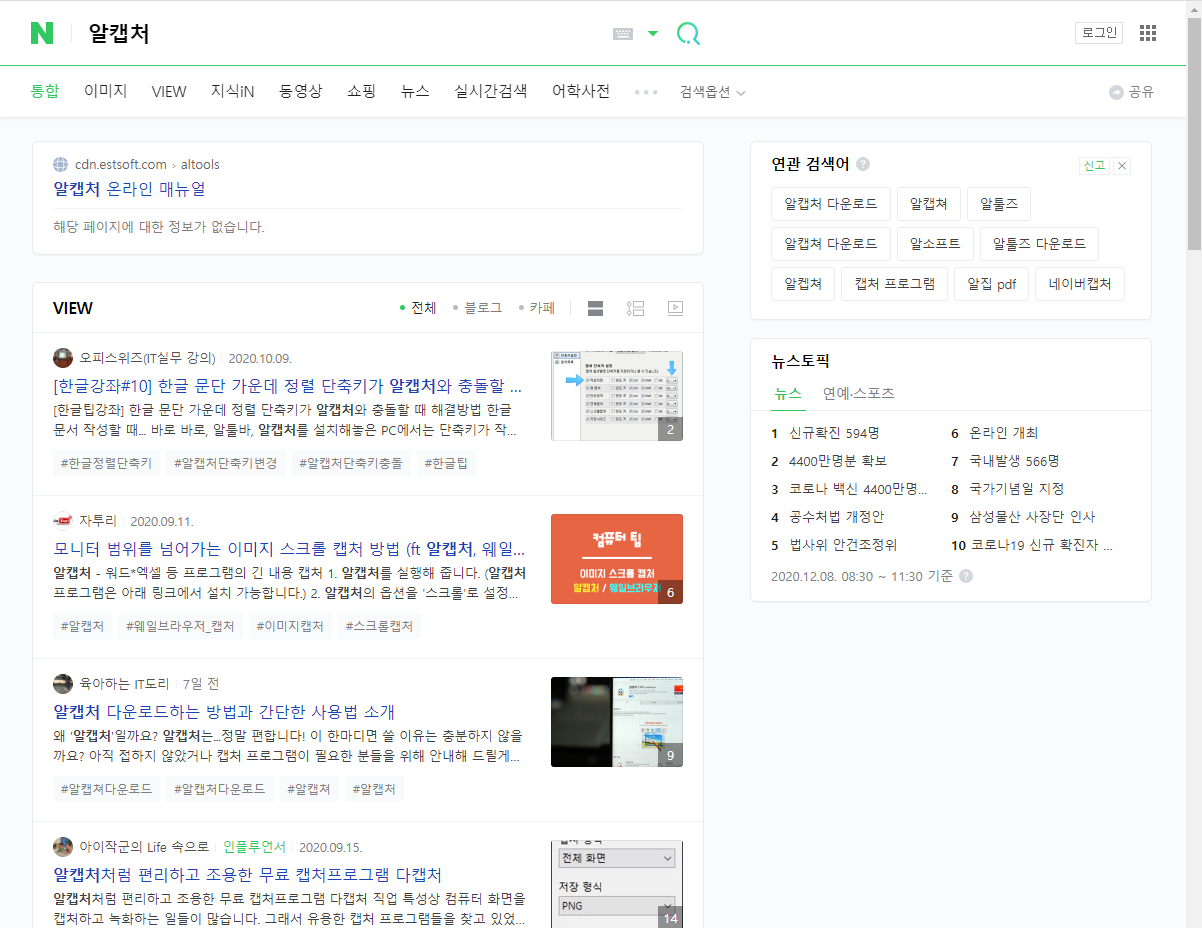Open the 한글강좌#10 post title

[x=288, y=386]
